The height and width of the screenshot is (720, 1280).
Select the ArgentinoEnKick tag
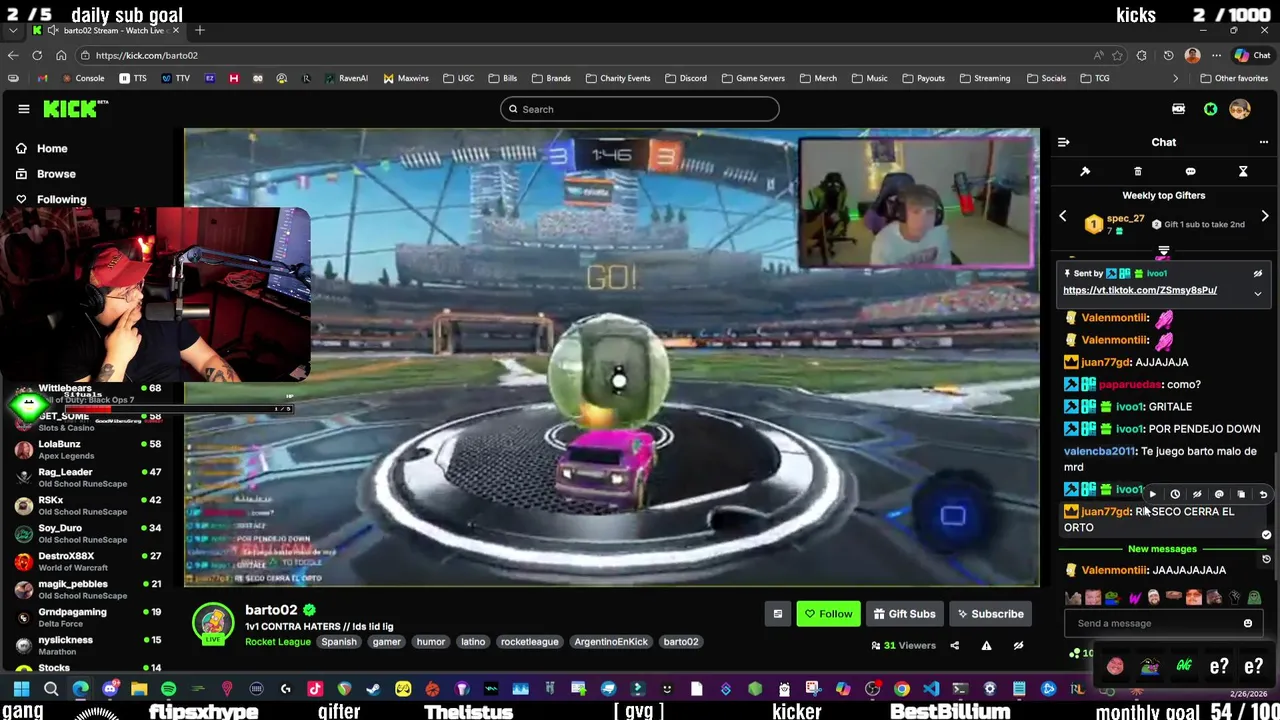click(611, 642)
